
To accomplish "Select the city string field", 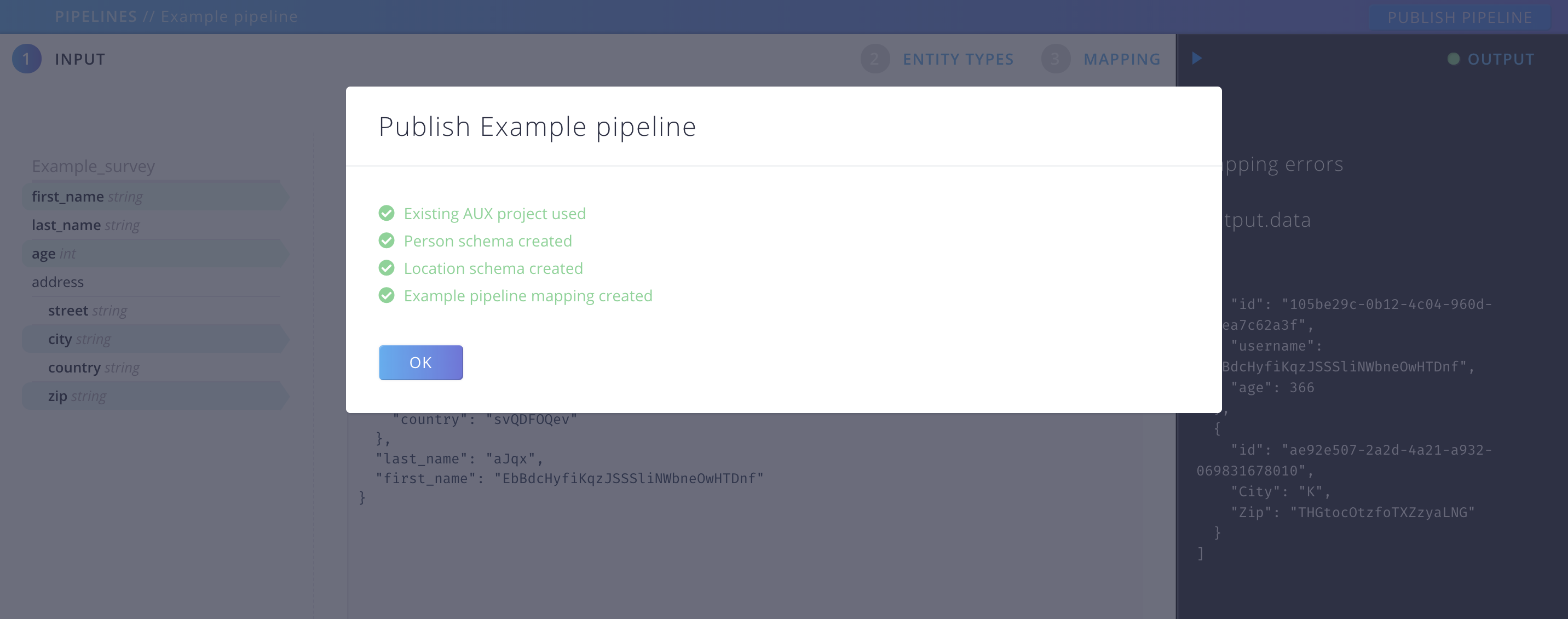I will click(x=155, y=339).
